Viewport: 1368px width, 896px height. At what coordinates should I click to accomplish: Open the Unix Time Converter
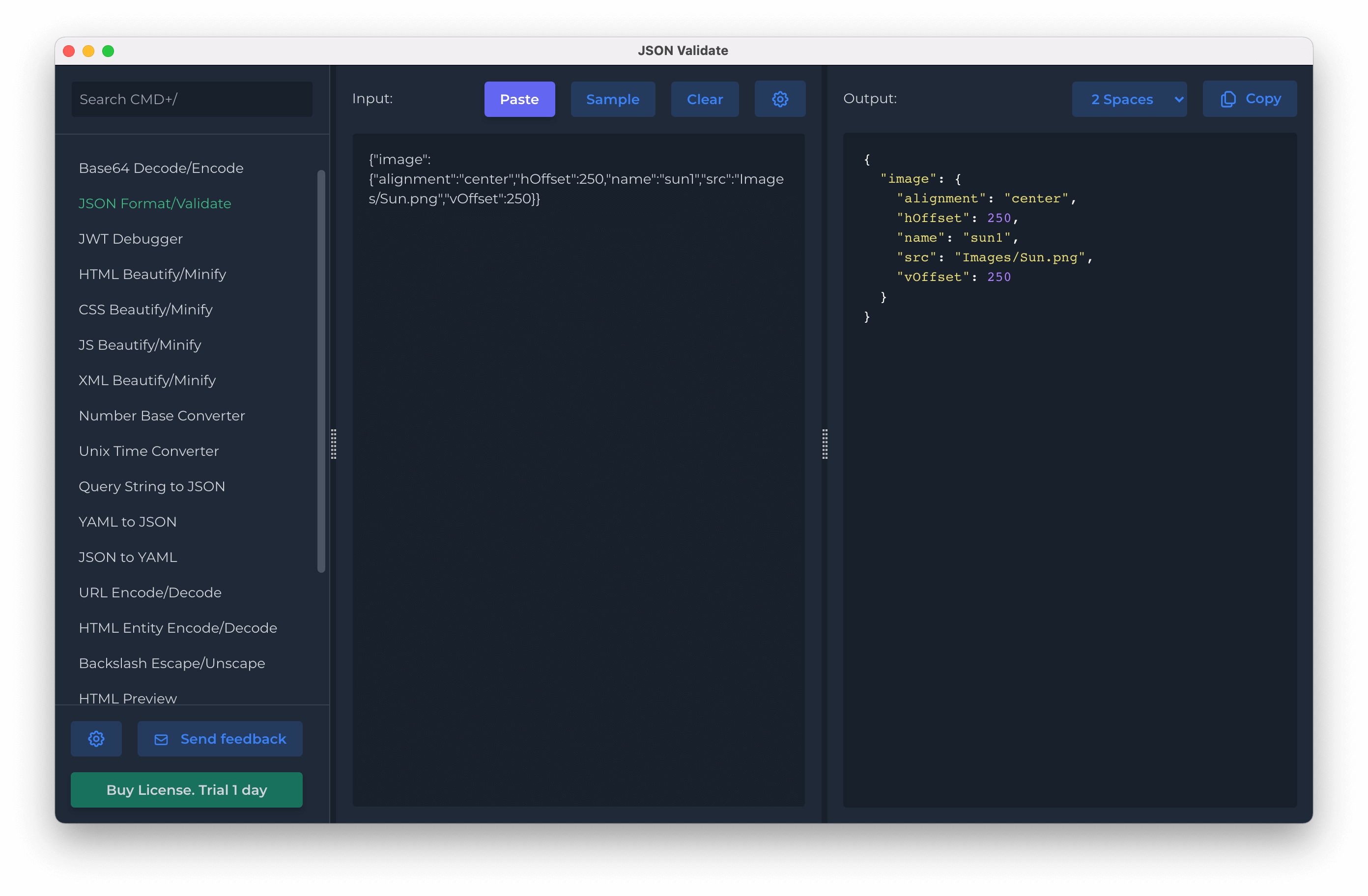point(148,451)
